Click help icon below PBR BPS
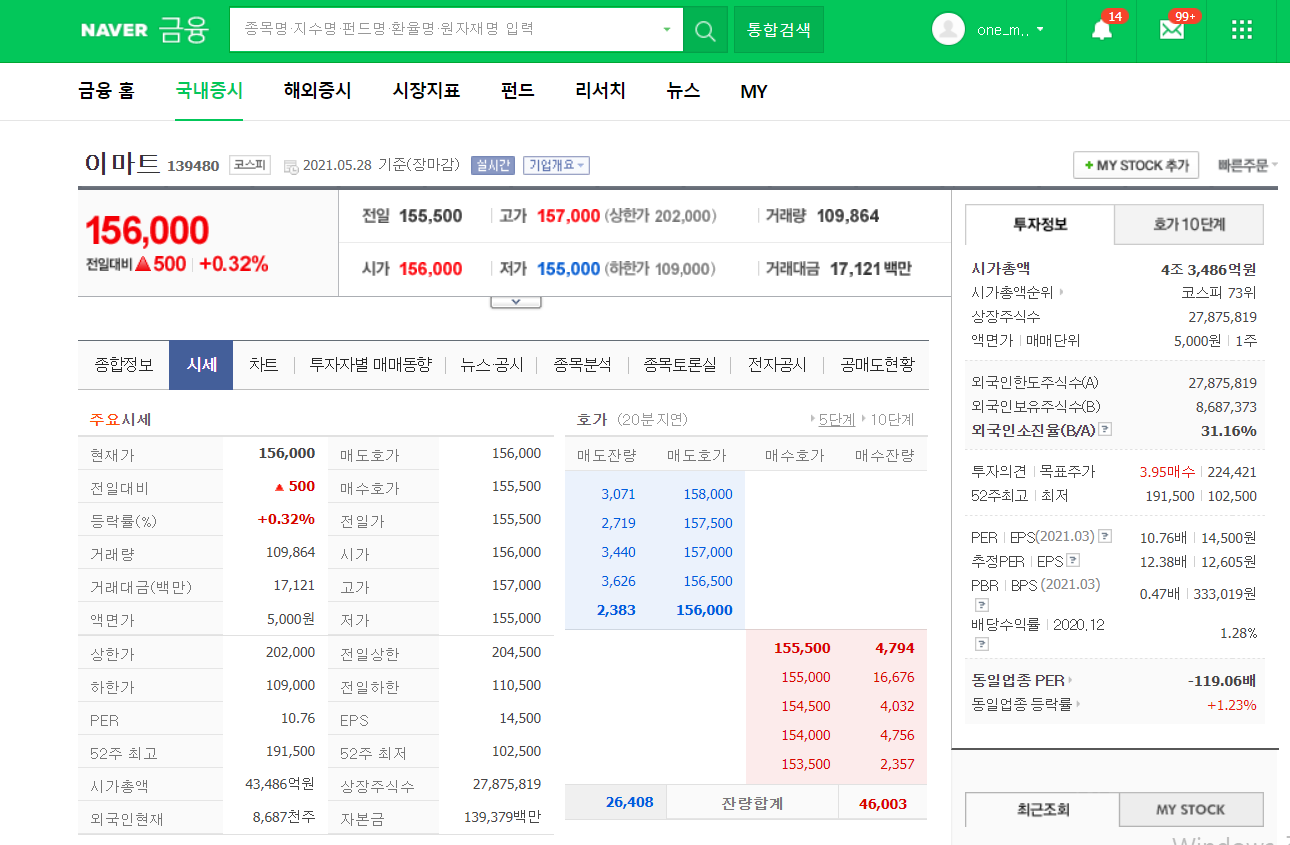The image size is (1290, 845). point(981,604)
